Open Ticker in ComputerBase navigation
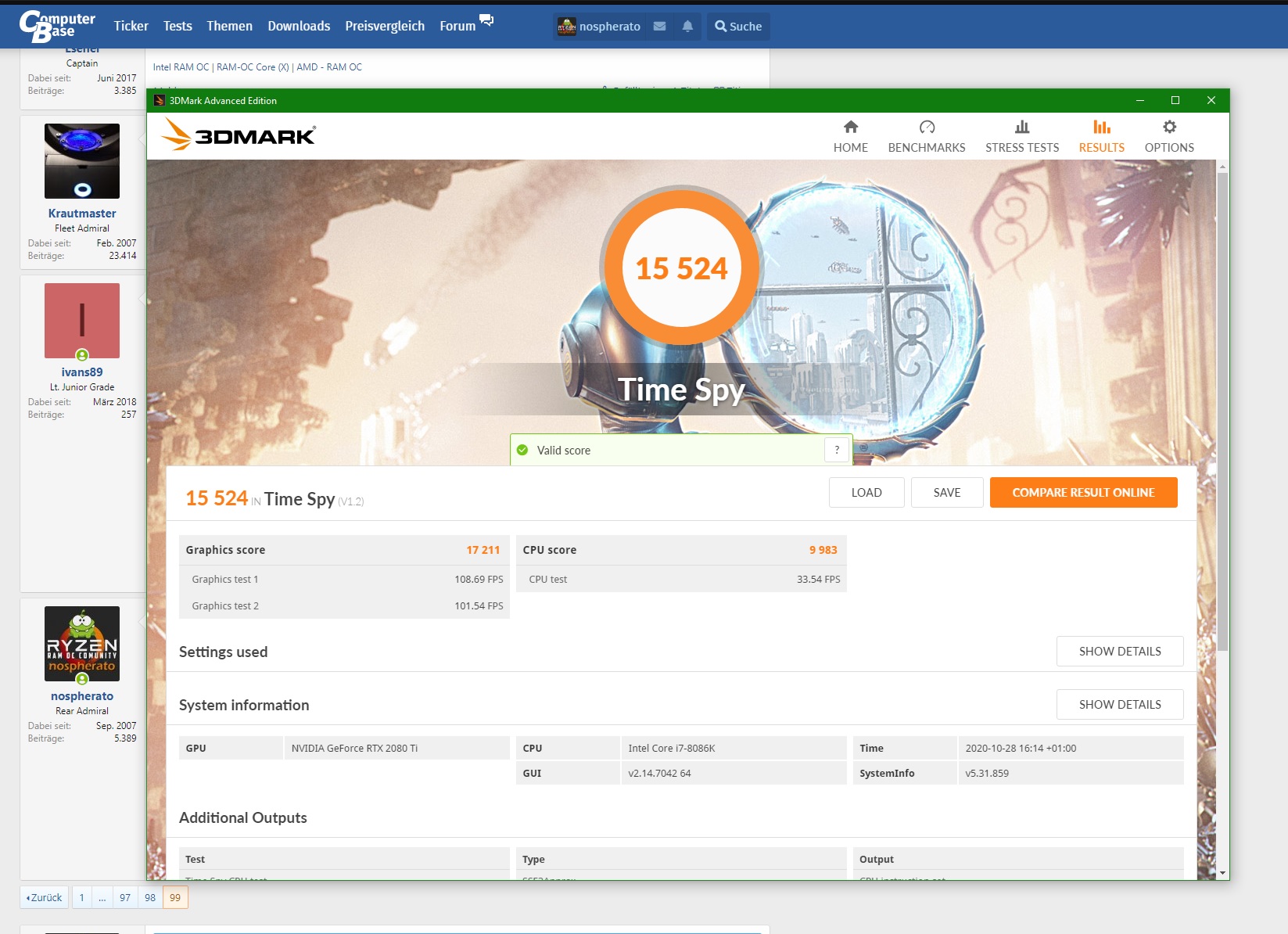The height and width of the screenshot is (934, 1288). click(131, 26)
